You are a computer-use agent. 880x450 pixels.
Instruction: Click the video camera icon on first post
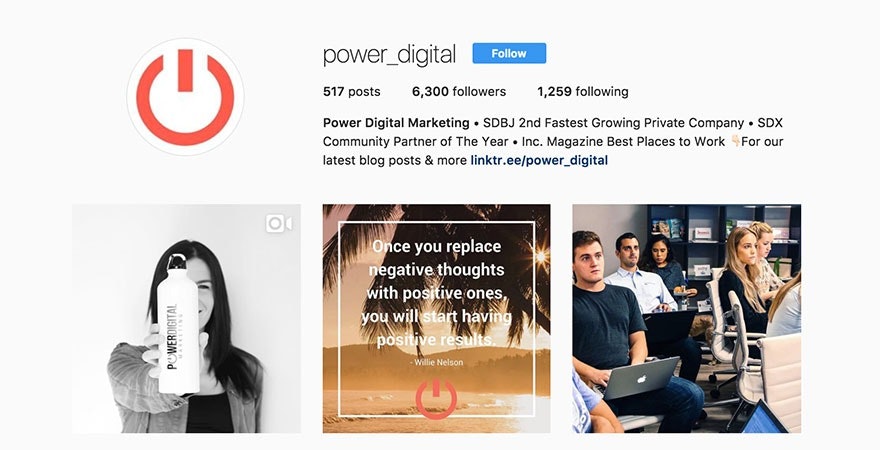[x=279, y=223]
